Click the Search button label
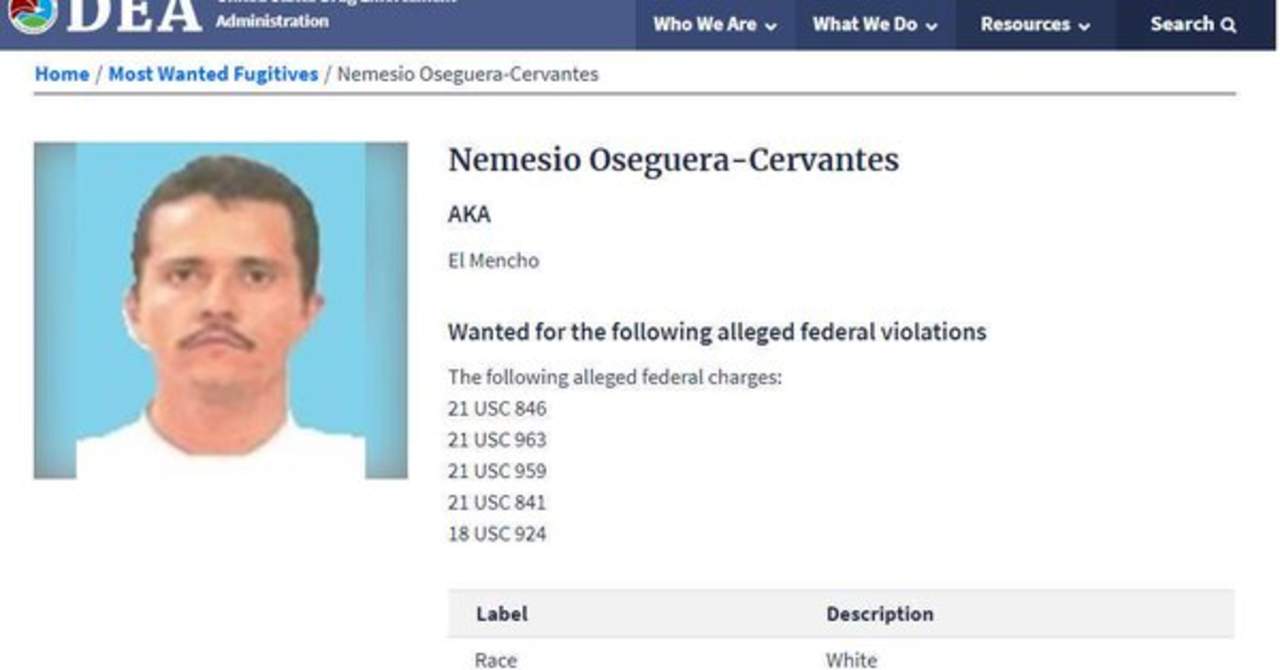The height and width of the screenshot is (670, 1280). (1182, 24)
